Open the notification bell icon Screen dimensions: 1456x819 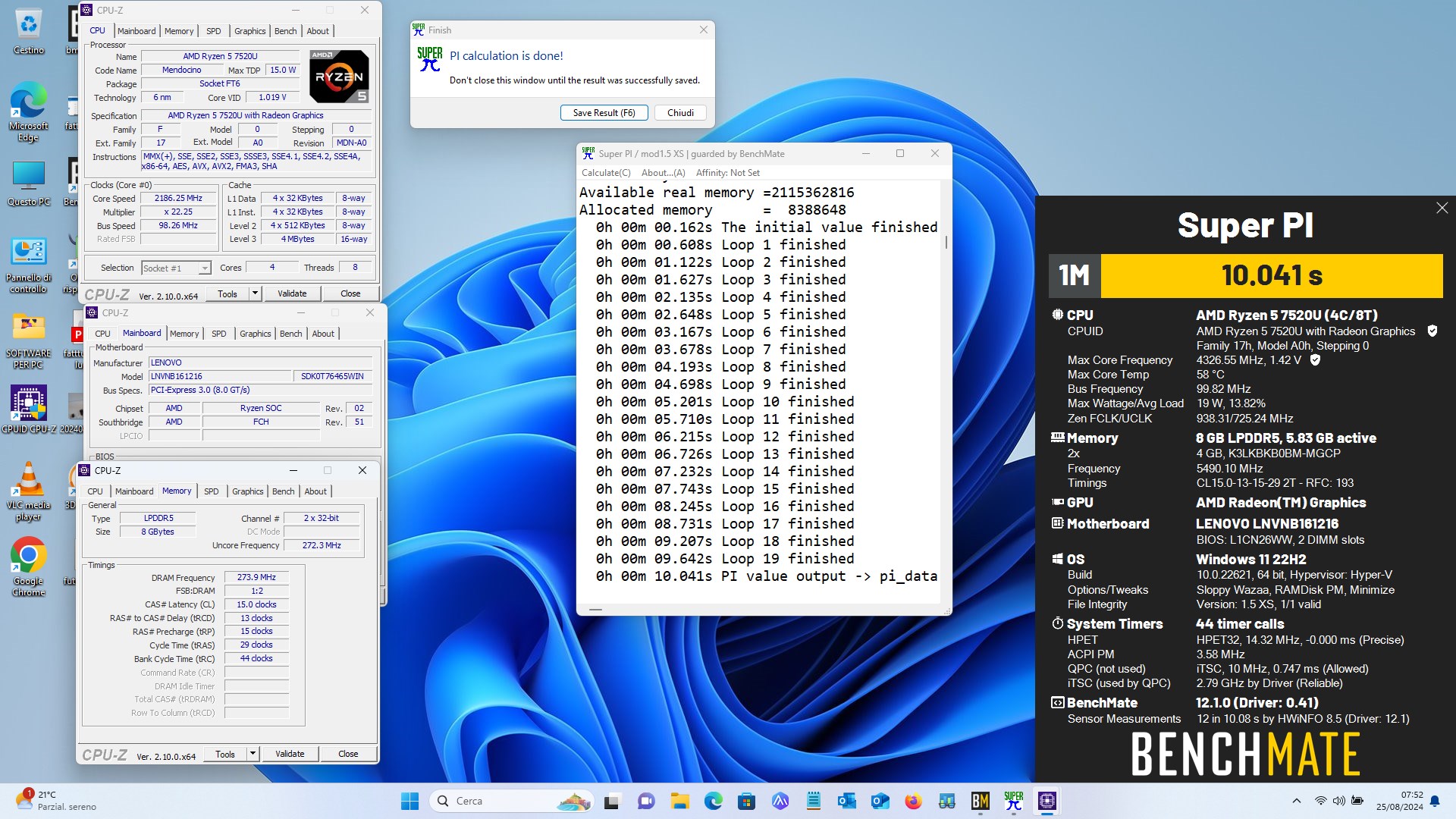coord(1435,801)
